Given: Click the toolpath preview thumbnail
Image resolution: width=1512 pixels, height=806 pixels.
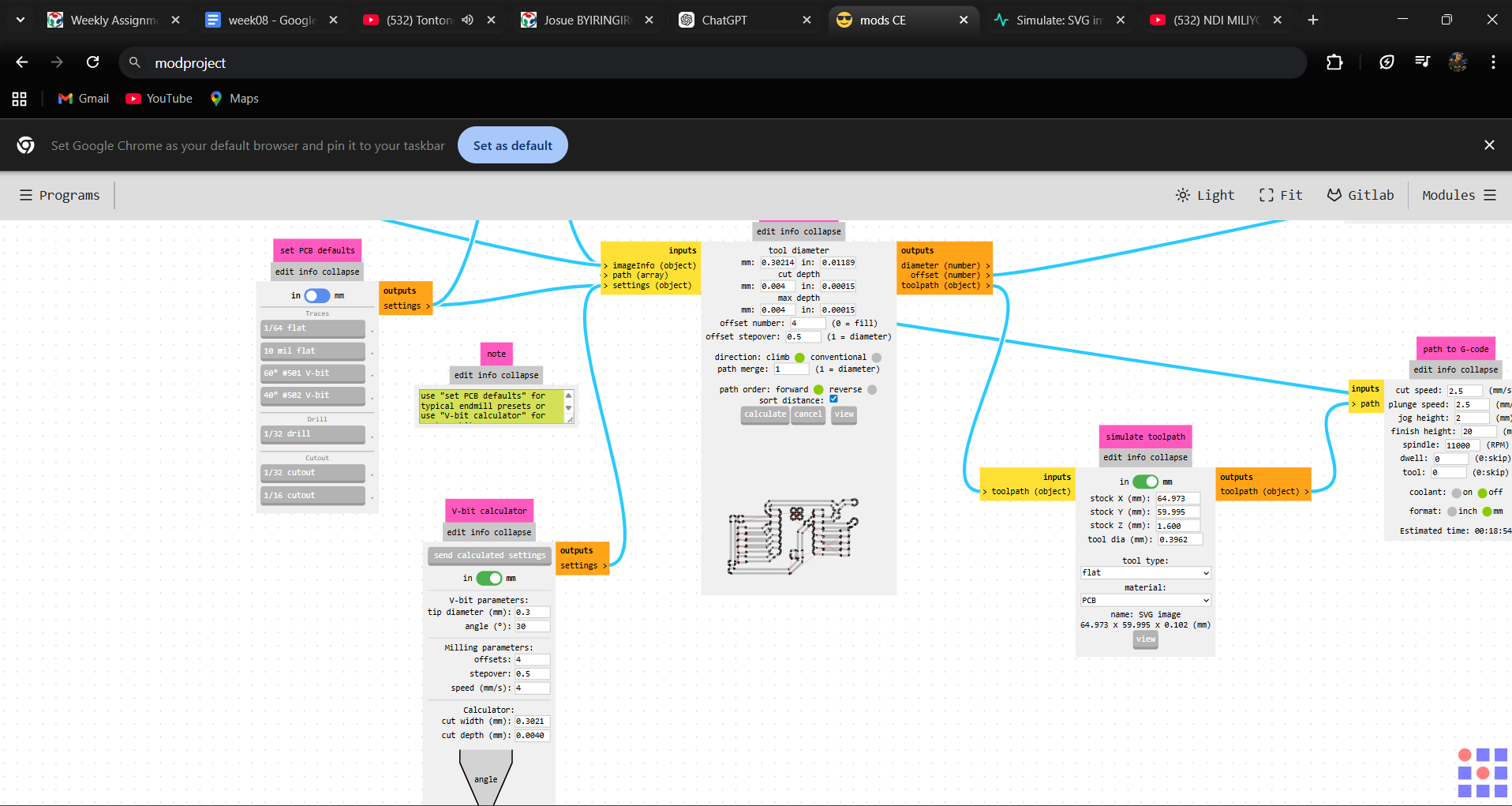Looking at the screenshot, I should tap(793, 536).
